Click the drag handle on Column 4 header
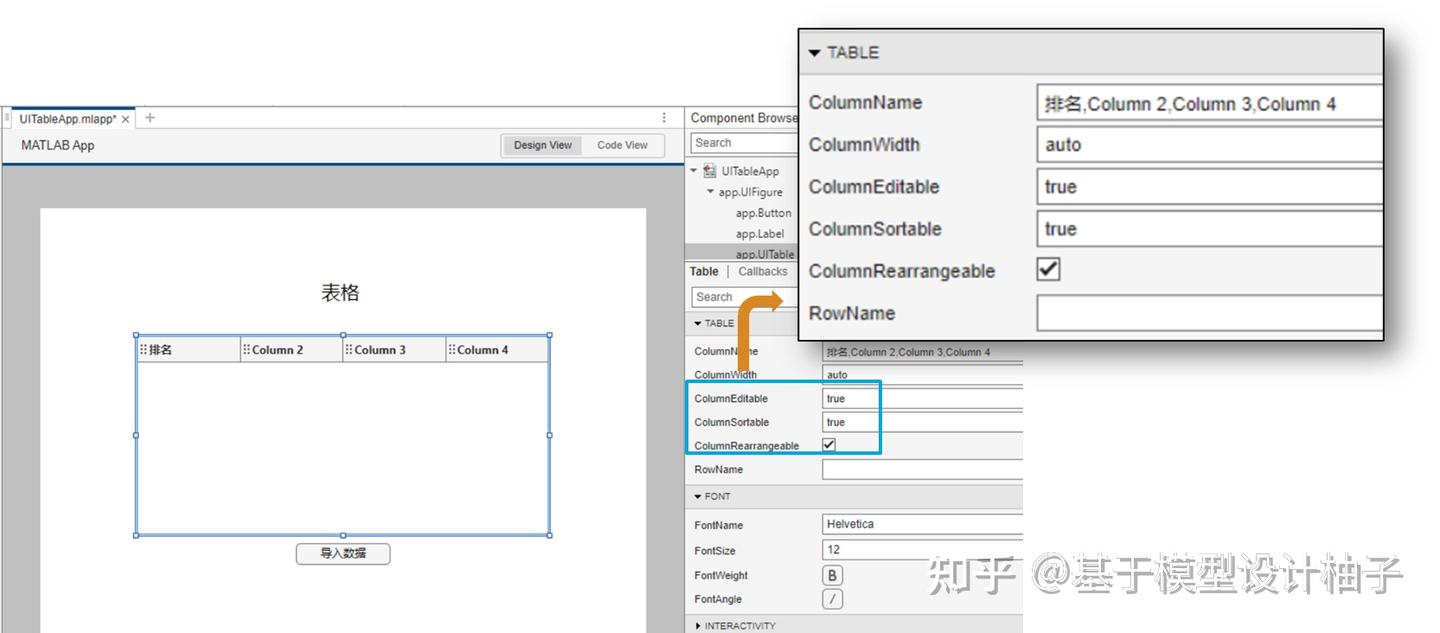This screenshot has width=1440, height=633. pyautogui.click(x=453, y=349)
